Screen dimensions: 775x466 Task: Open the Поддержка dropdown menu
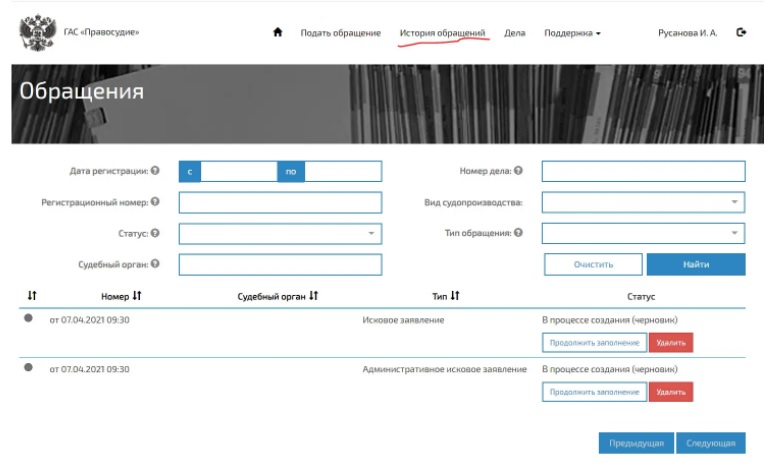point(572,33)
